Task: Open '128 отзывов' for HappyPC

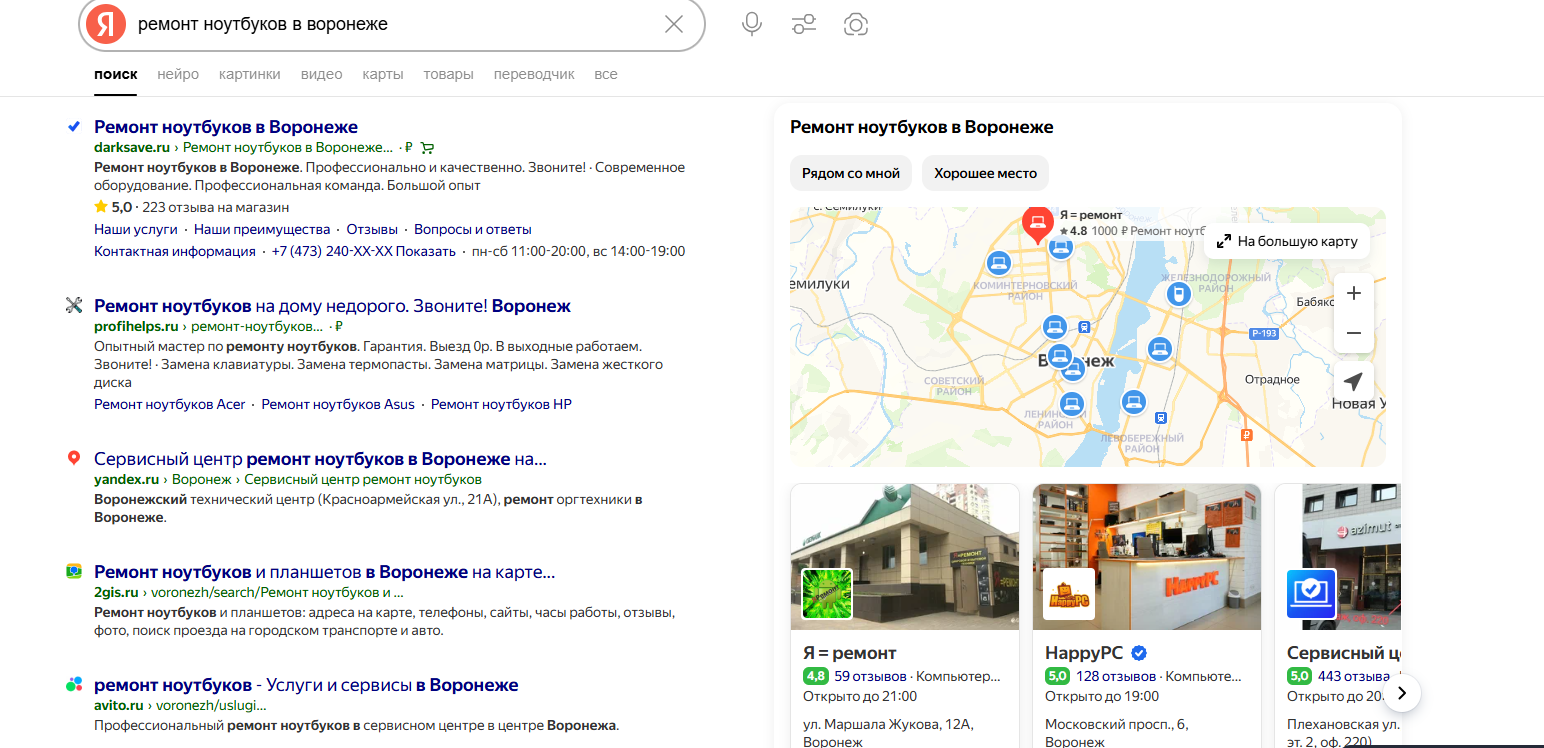Action: point(1116,676)
